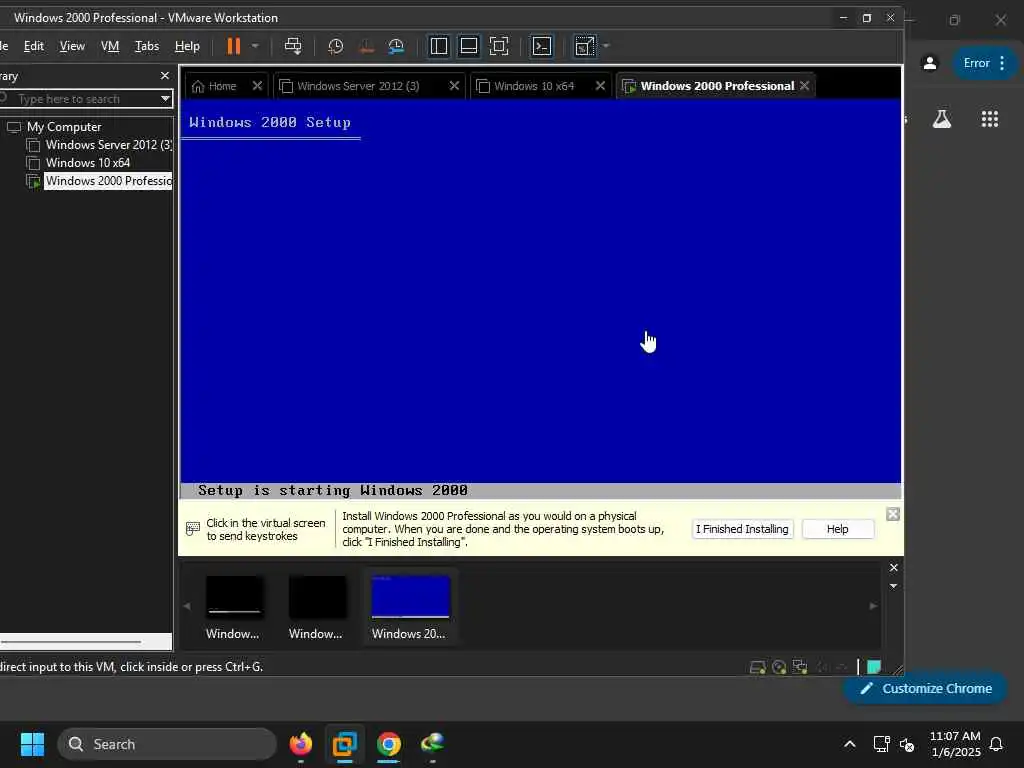This screenshot has height=768, width=1024.
Task: Open the Chrome profile avatar icon
Action: pyautogui.click(x=929, y=63)
